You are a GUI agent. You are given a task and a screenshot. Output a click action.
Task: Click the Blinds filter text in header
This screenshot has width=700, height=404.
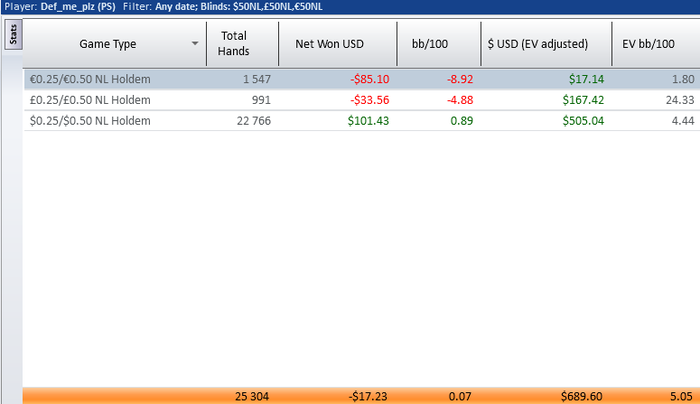pos(262,7)
